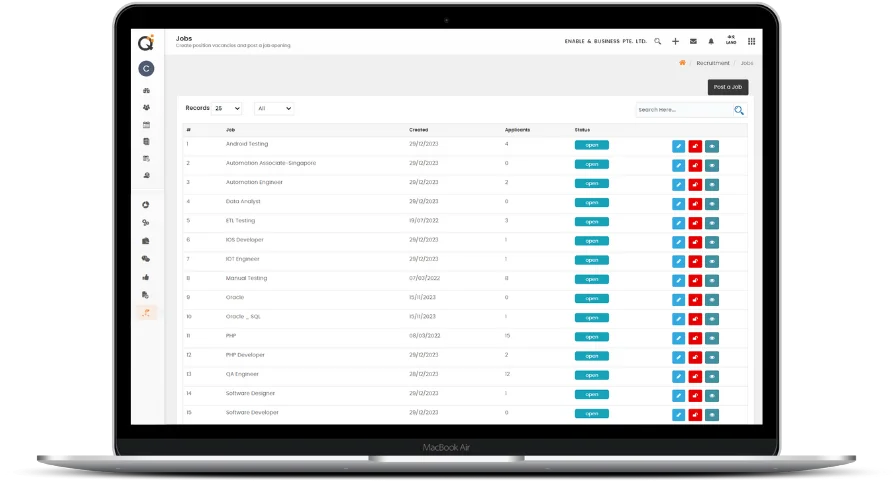This screenshot has width=894, height=481.
Task: Toggle the red lock for ETL Testing job
Action: click(695, 223)
